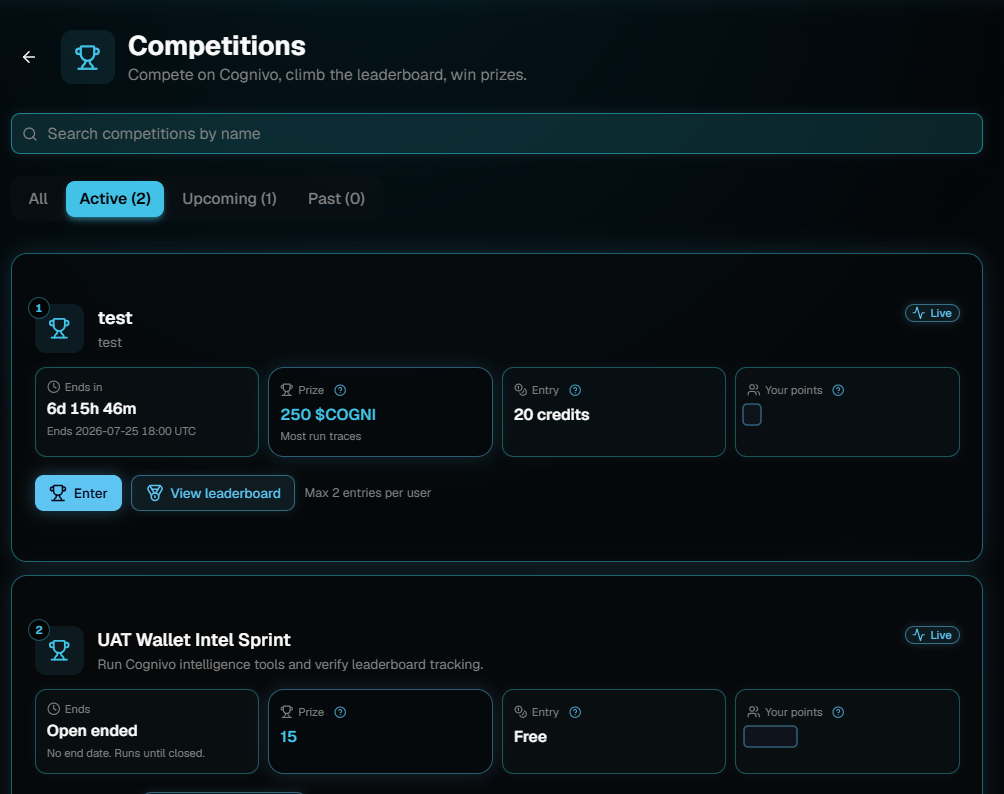This screenshot has height=794, width=1004.
Task: Click the test competition trophy icon
Action: [60, 328]
